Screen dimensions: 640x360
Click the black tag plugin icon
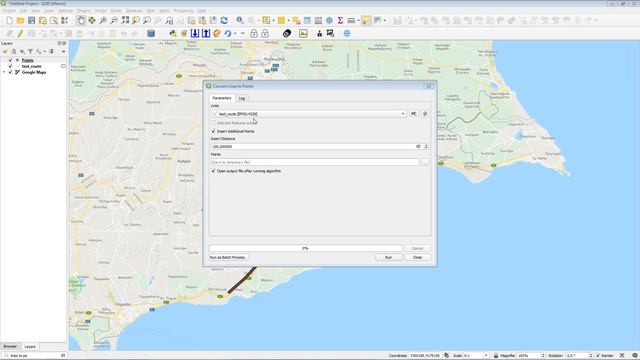287,33
